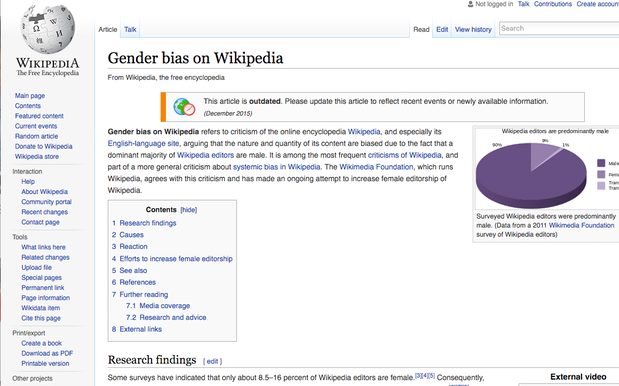The width and height of the screenshot is (619, 386).
Task: Select the Edit tab
Action: [x=442, y=29]
